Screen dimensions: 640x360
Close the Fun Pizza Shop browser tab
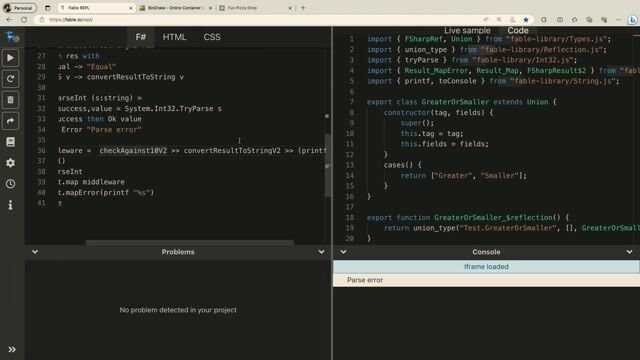290,8
